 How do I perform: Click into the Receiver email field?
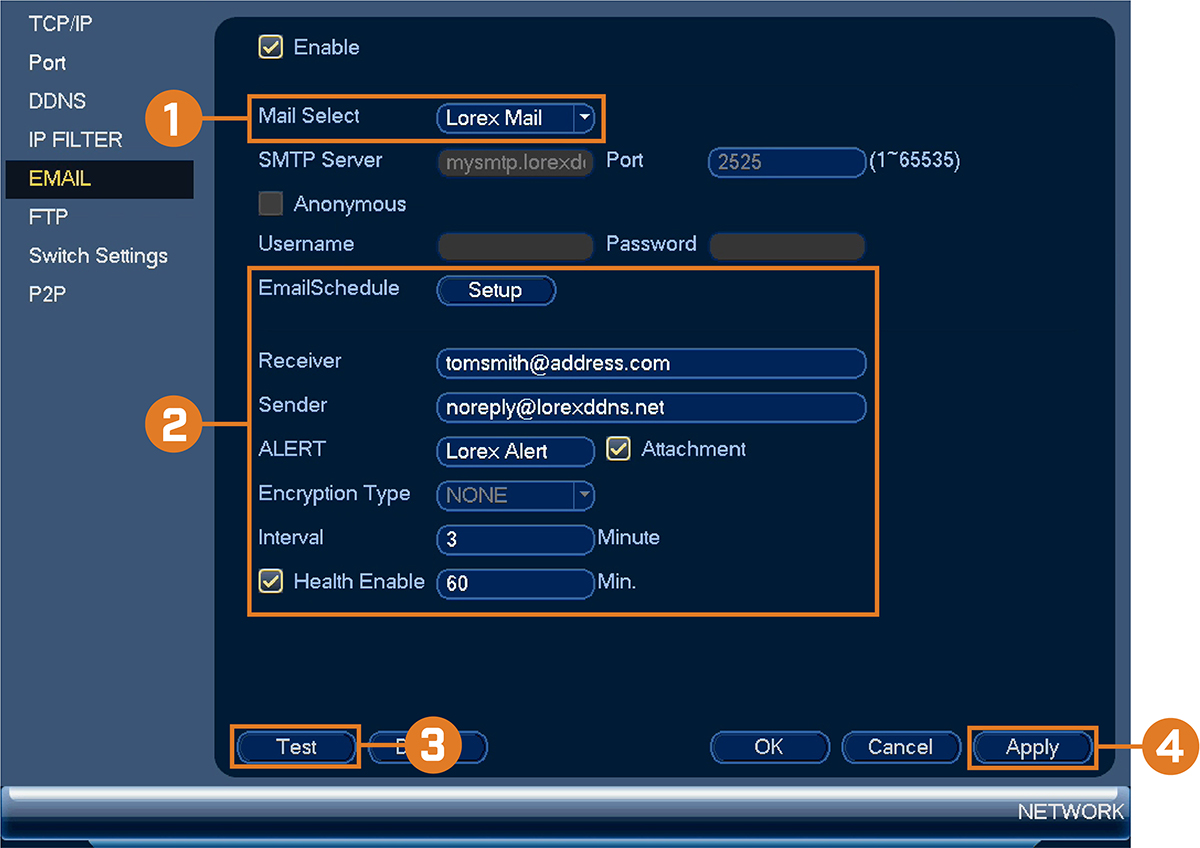pos(651,363)
